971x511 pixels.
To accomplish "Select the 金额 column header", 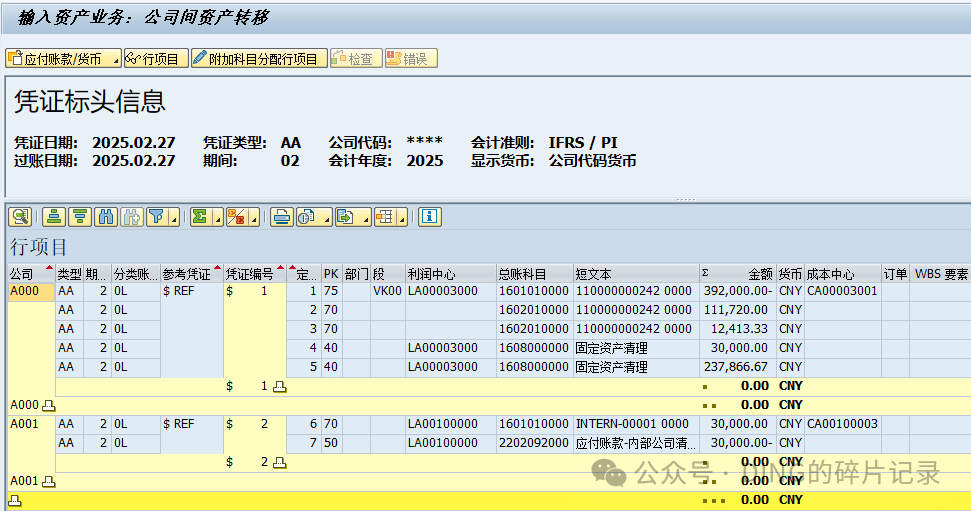I will [x=738, y=274].
